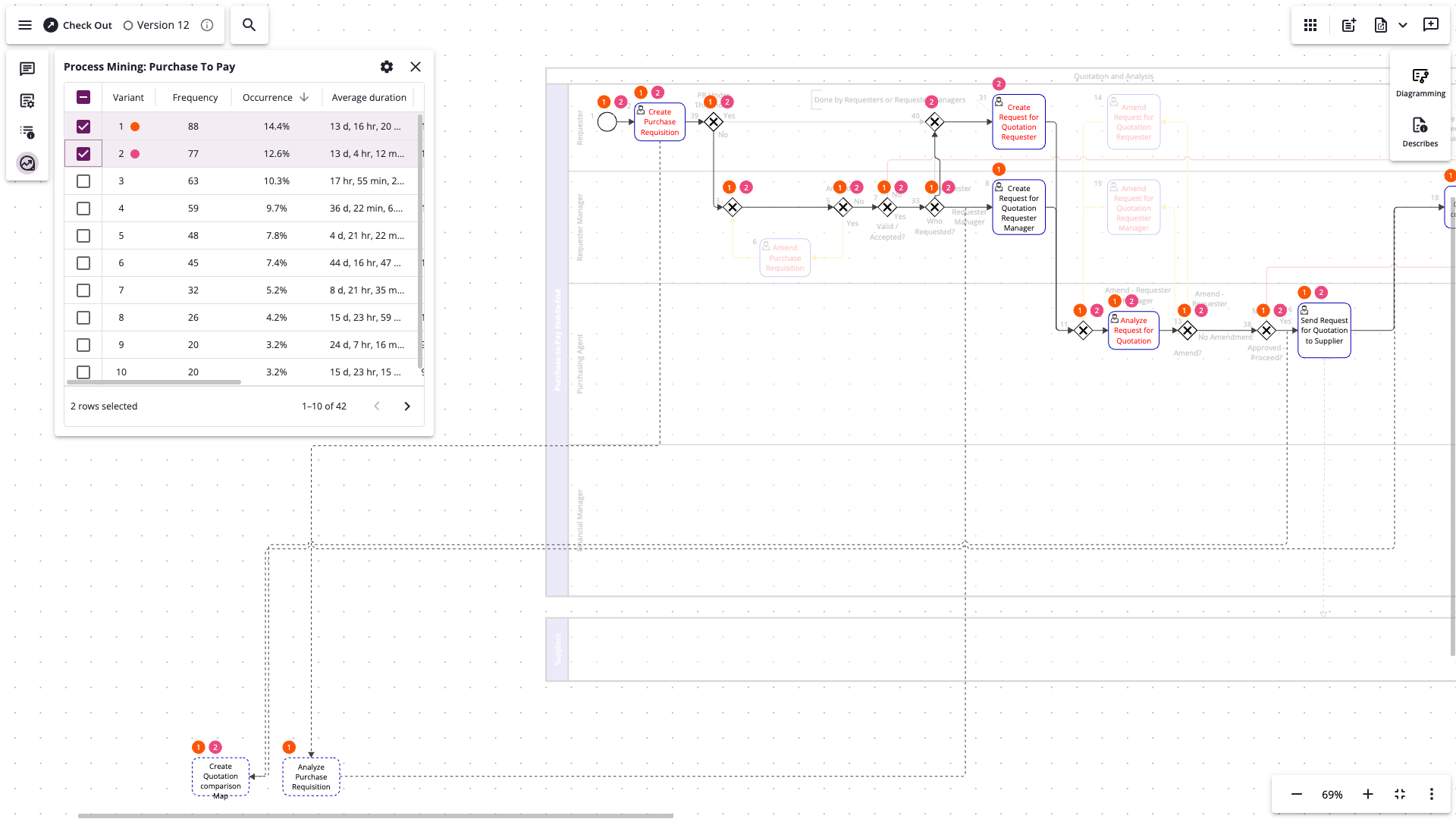This screenshot has width=1456, height=819.
Task: Click the search magnifier icon
Action: [x=249, y=25]
